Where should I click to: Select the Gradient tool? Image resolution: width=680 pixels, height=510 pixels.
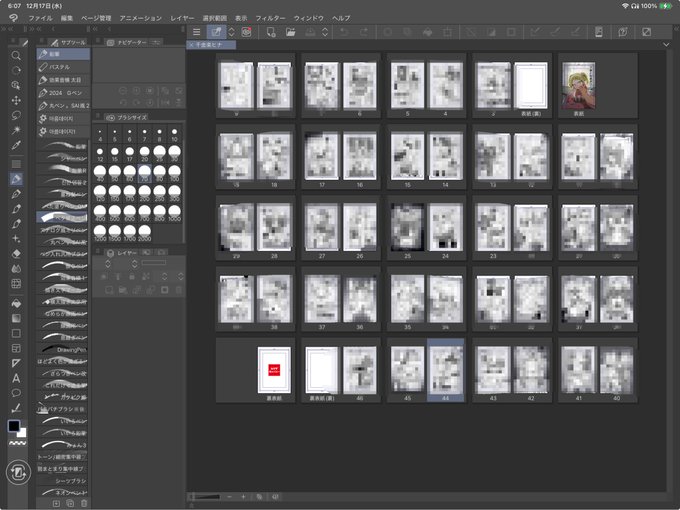click(16, 318)
